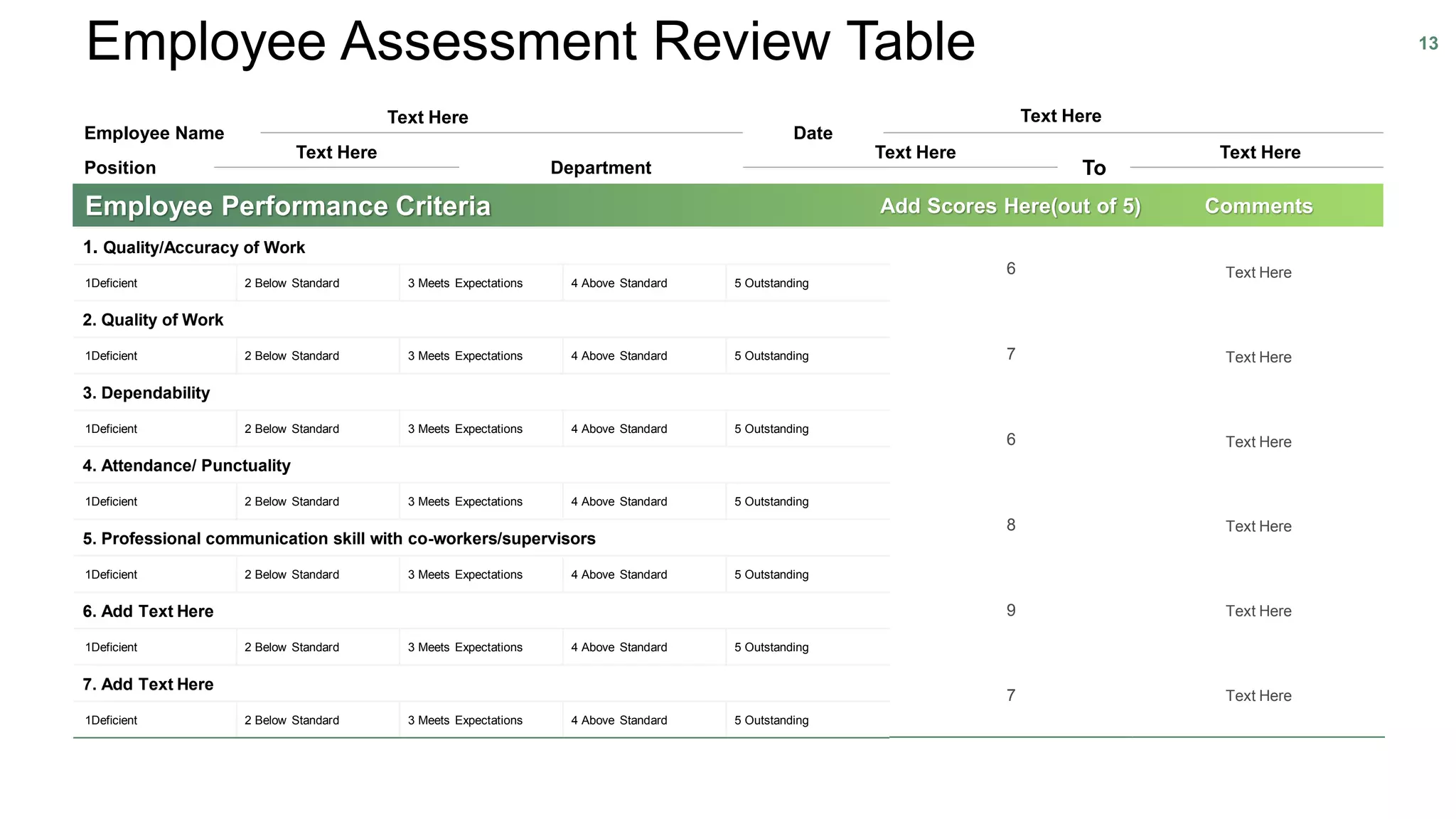Click the 'Position' label
The width and height of the screenshot is (1456, 819).
[x=120, y=168]
